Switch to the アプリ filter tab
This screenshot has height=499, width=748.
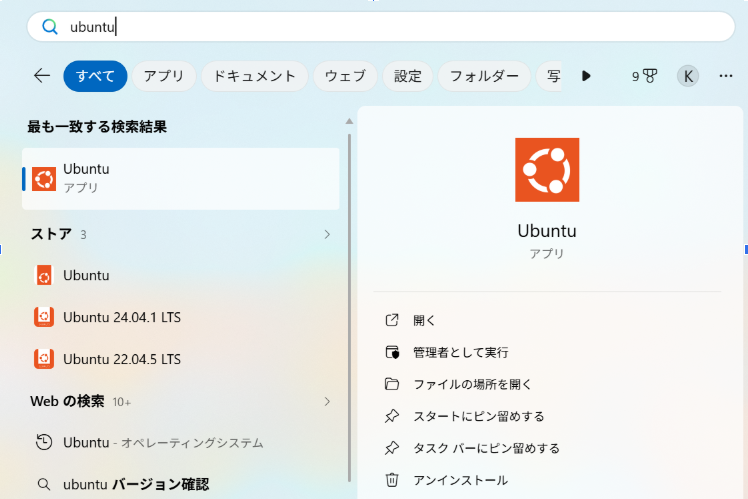click(164, 76)
